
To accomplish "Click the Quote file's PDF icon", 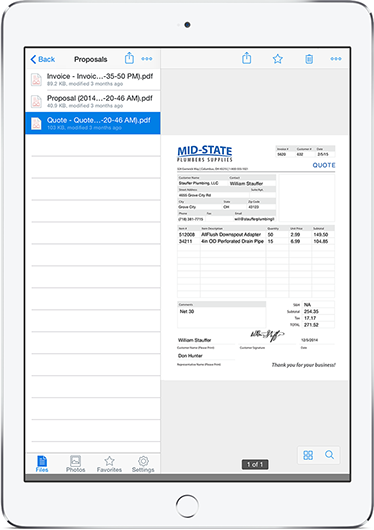I will tap(36, 123).
